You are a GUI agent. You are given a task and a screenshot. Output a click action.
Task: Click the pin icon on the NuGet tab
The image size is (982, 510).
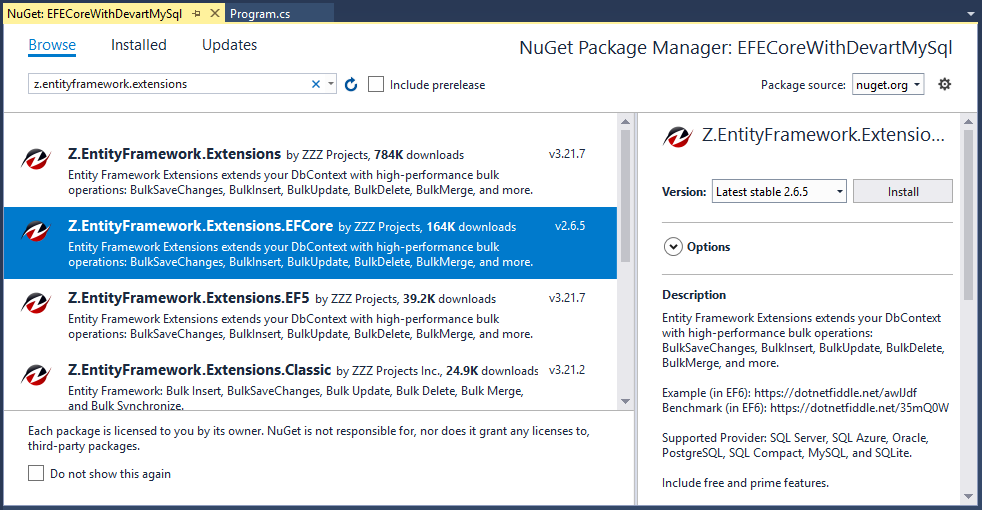click(197, 13)
